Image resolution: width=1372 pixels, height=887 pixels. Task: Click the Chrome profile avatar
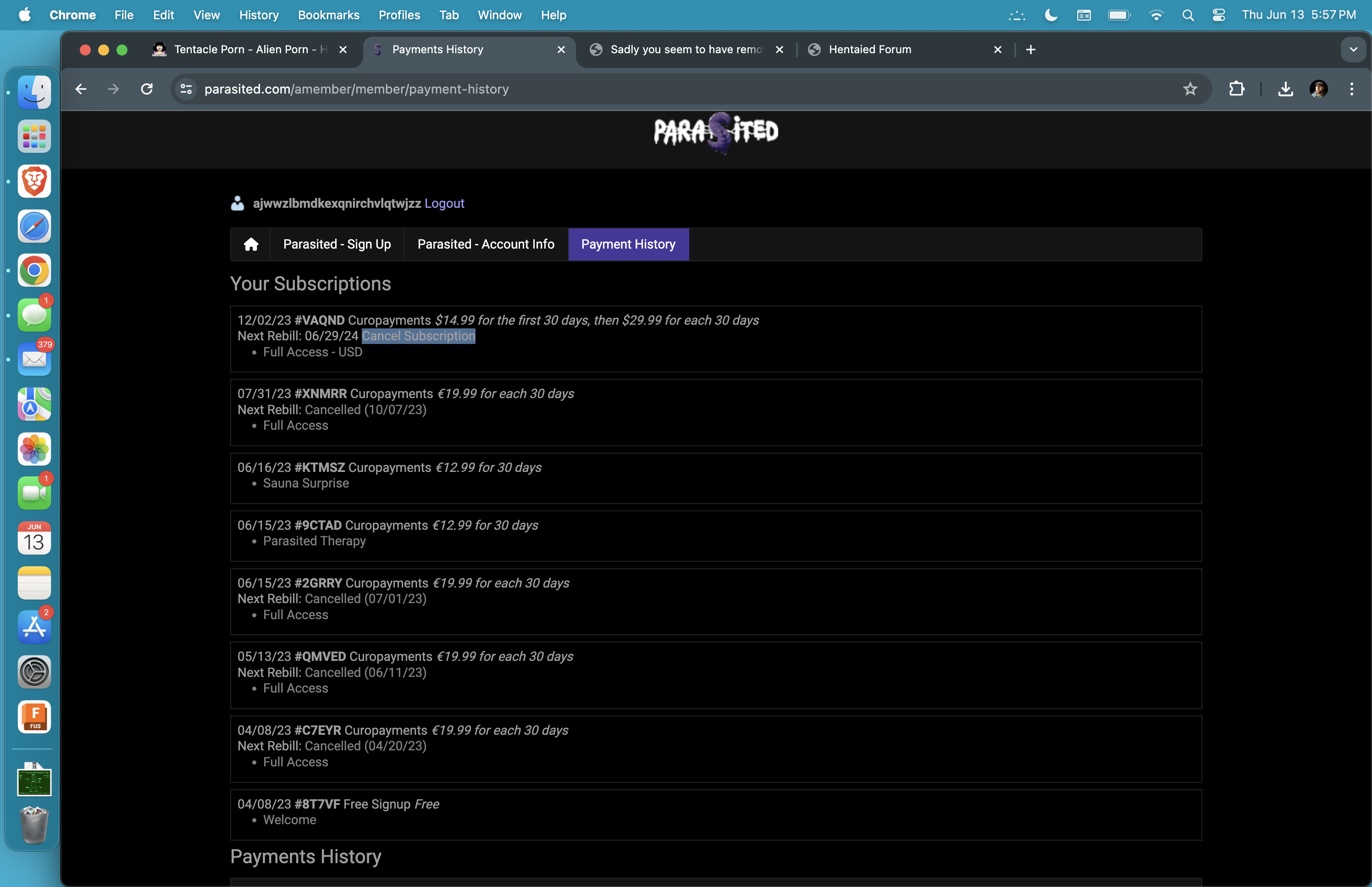coord(1318,89)
